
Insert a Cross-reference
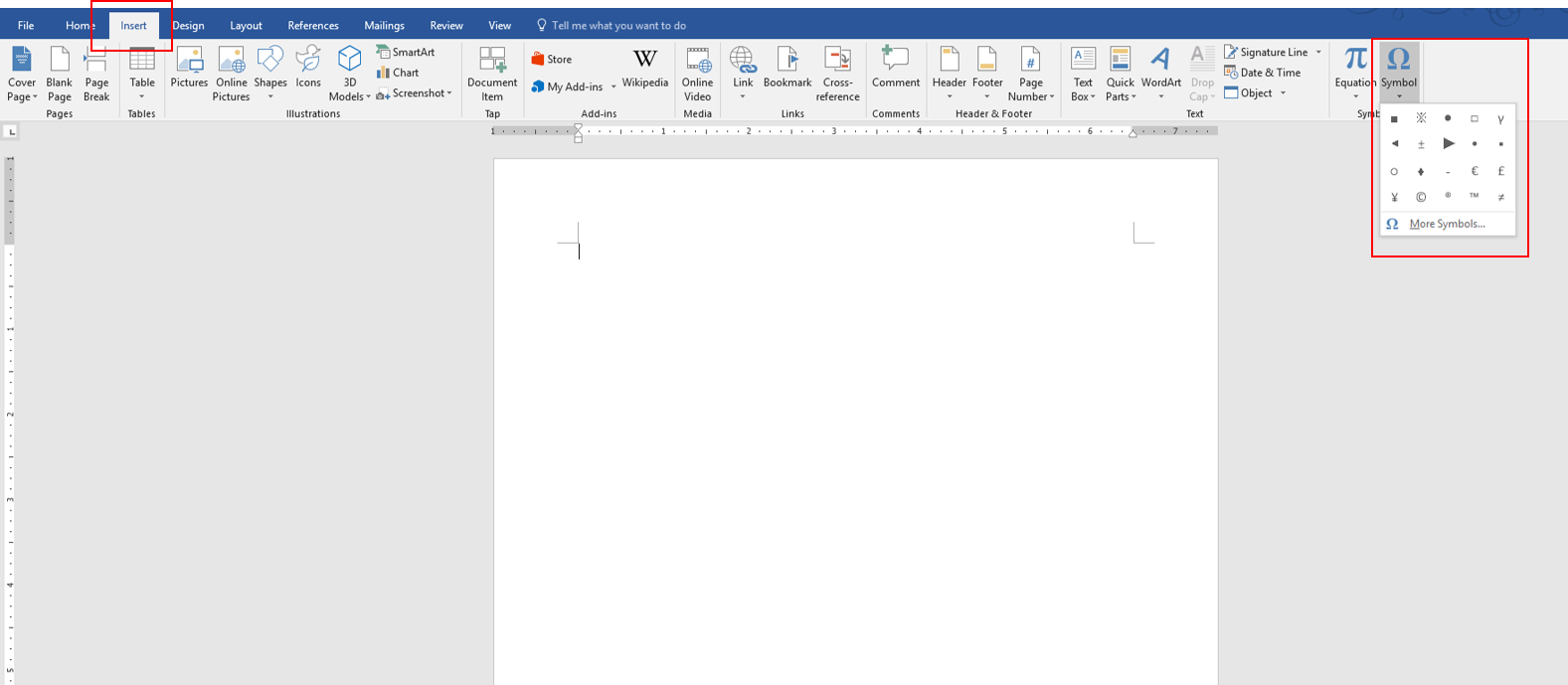[x=838, y=74]
